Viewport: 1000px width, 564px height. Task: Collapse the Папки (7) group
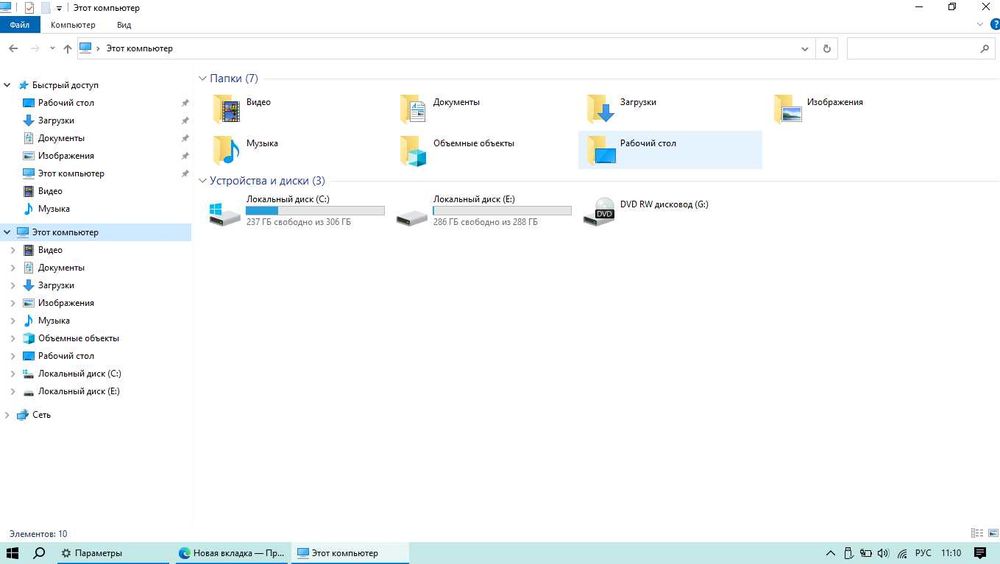pyautogui.click(x=202, y=78)
